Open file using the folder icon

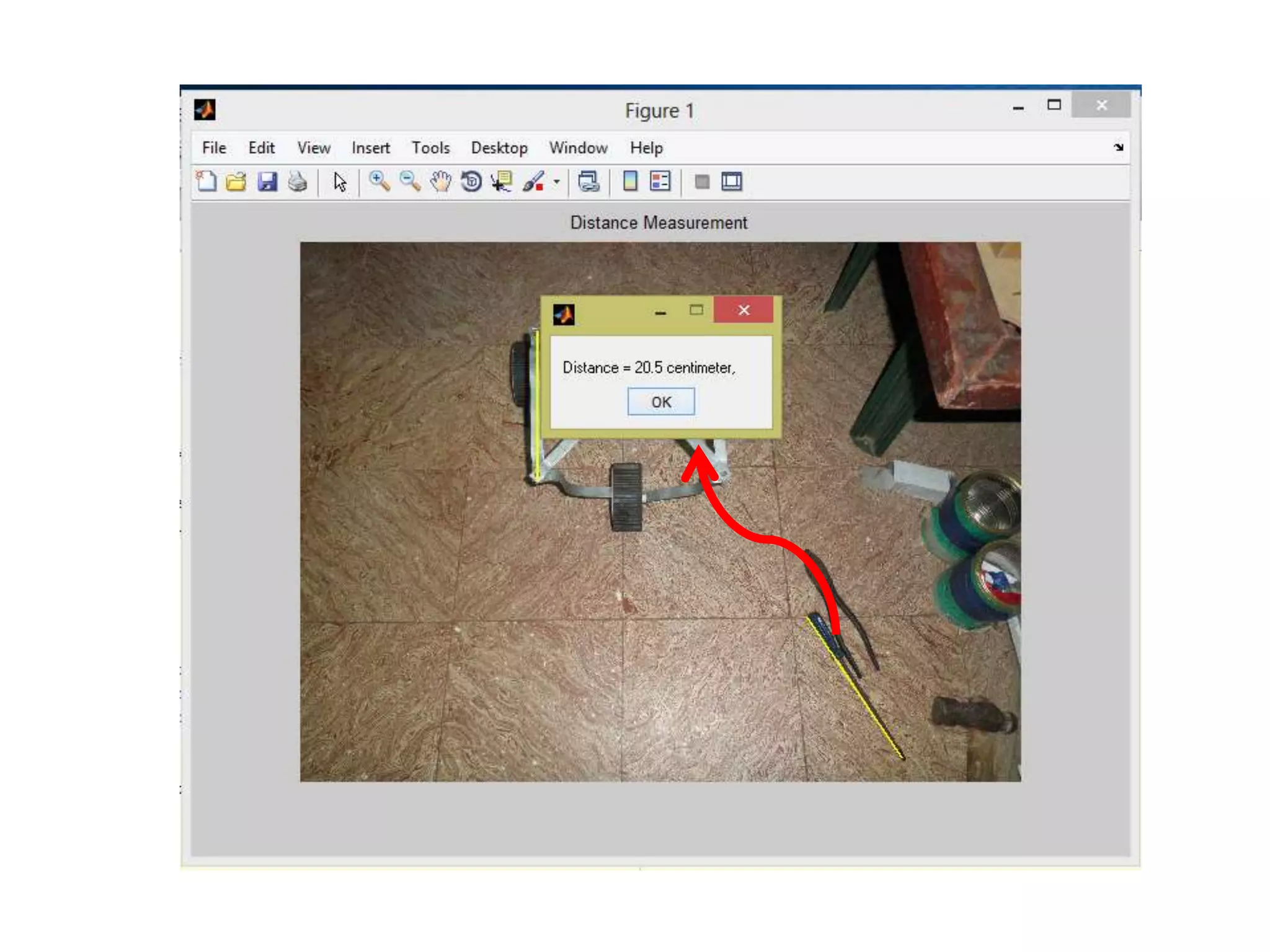tap(236, 182)
